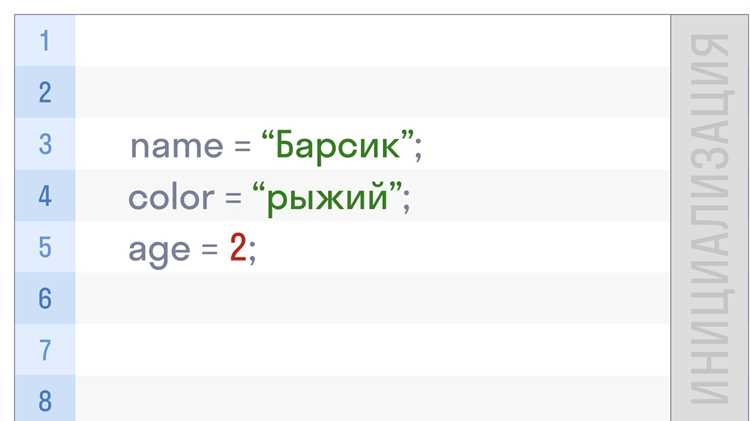Image resolution: width=750 pixels, height=421 pixels.
Task: Select line number 2 in gutter
Action: click(44, 92)
